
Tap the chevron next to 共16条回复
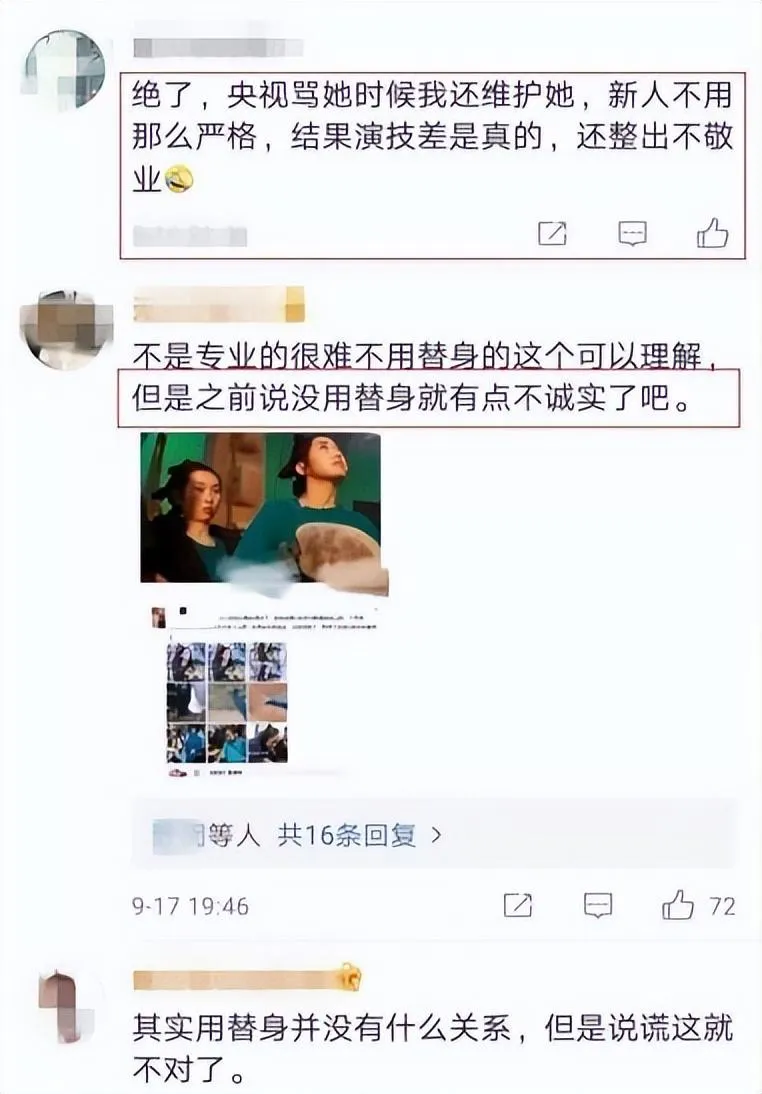(x=437, y=834)
